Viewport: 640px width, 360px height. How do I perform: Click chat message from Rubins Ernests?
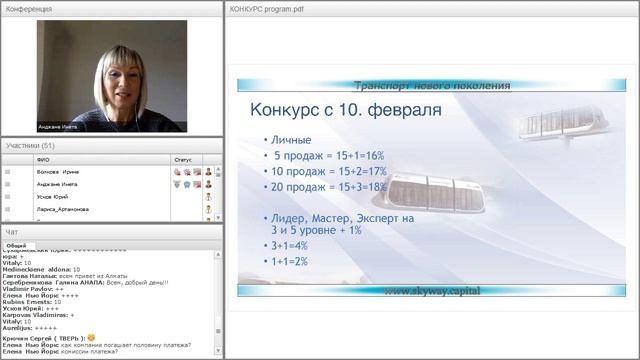[x=32, y=302]
